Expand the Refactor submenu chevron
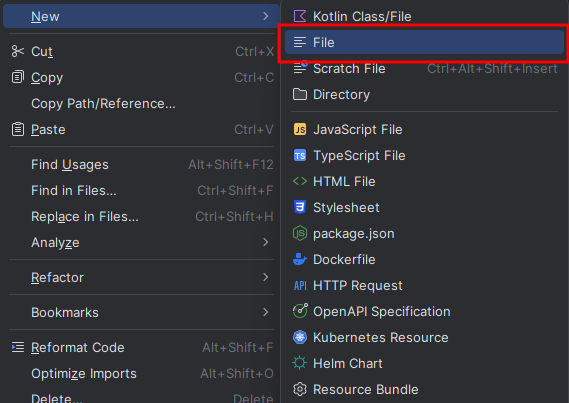Screen dimensions: 569x403 266,277
